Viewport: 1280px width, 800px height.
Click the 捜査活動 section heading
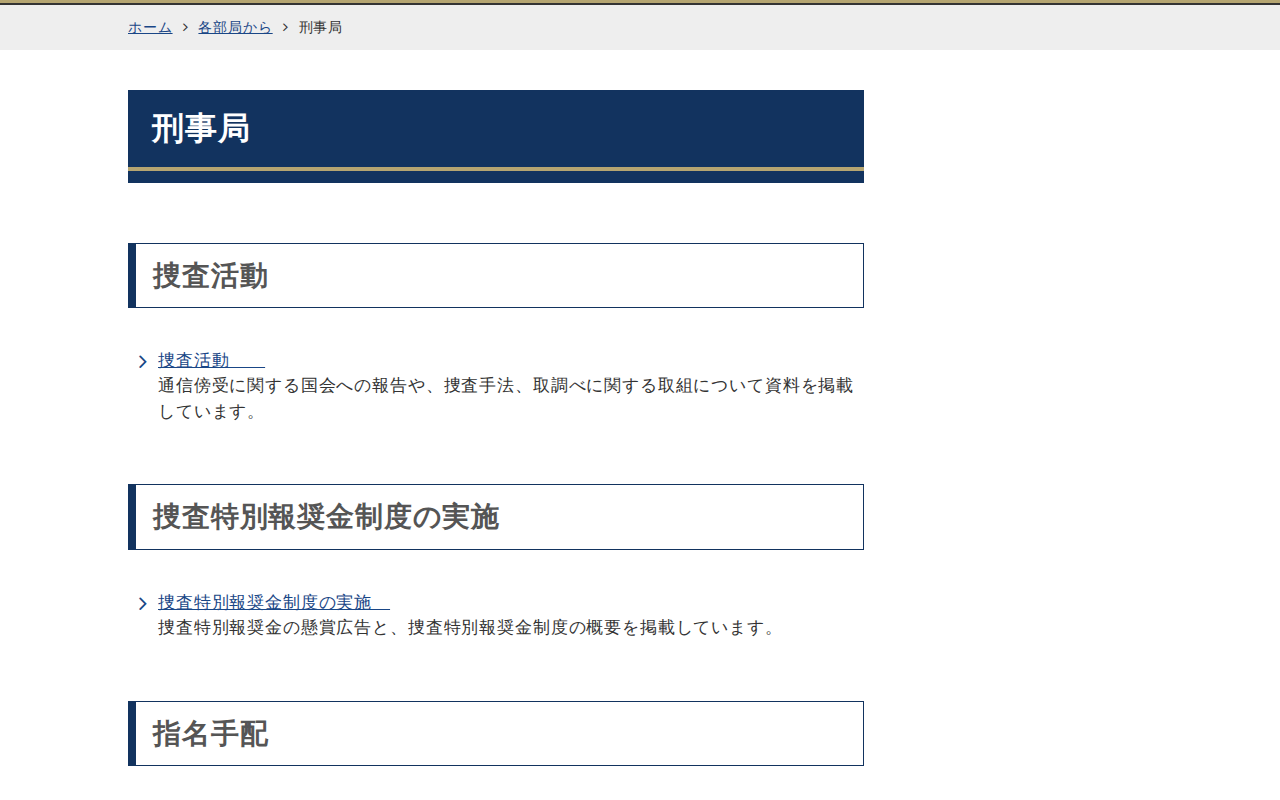(496, 275)
